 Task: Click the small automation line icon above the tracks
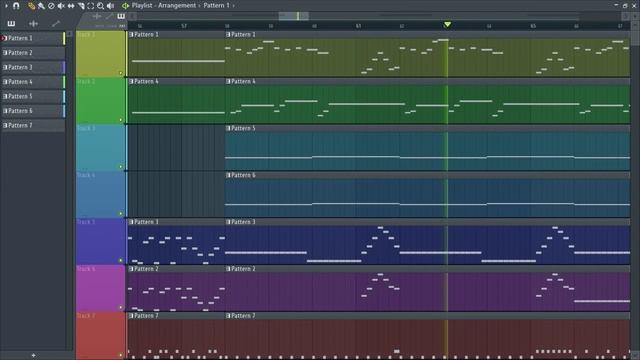click(x=109, y=16)
